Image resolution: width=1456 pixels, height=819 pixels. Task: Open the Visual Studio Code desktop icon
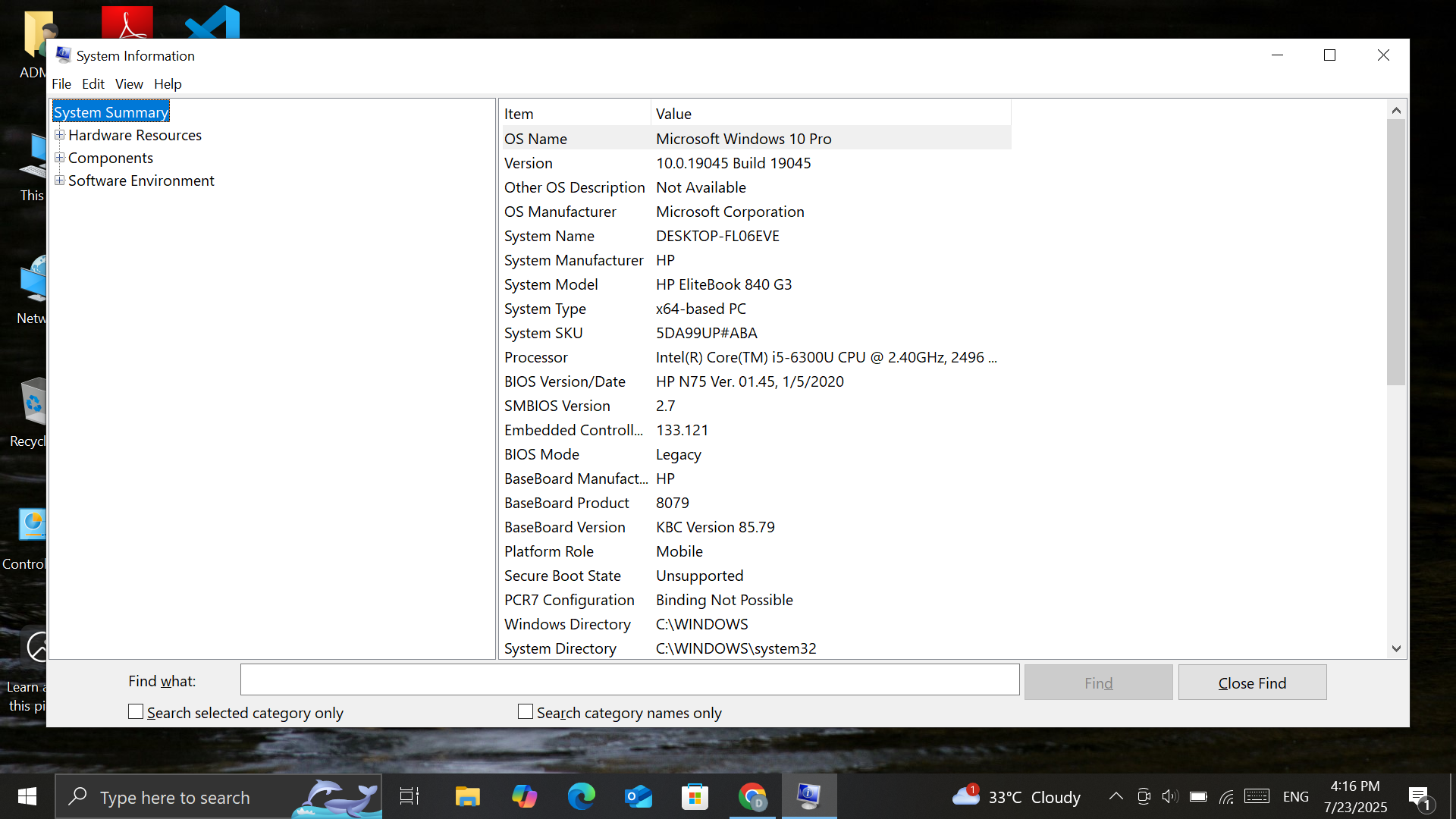(x=212, y=23)
